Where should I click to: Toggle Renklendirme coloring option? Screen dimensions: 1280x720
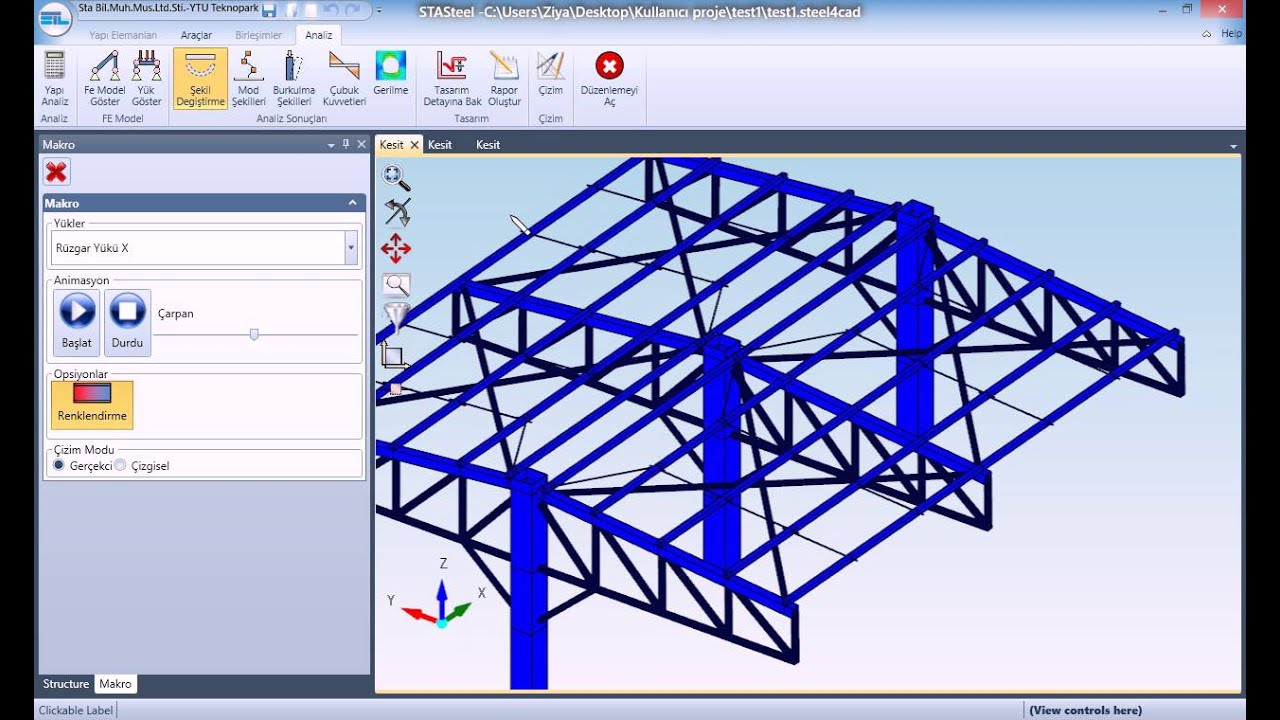click(92, 404)
